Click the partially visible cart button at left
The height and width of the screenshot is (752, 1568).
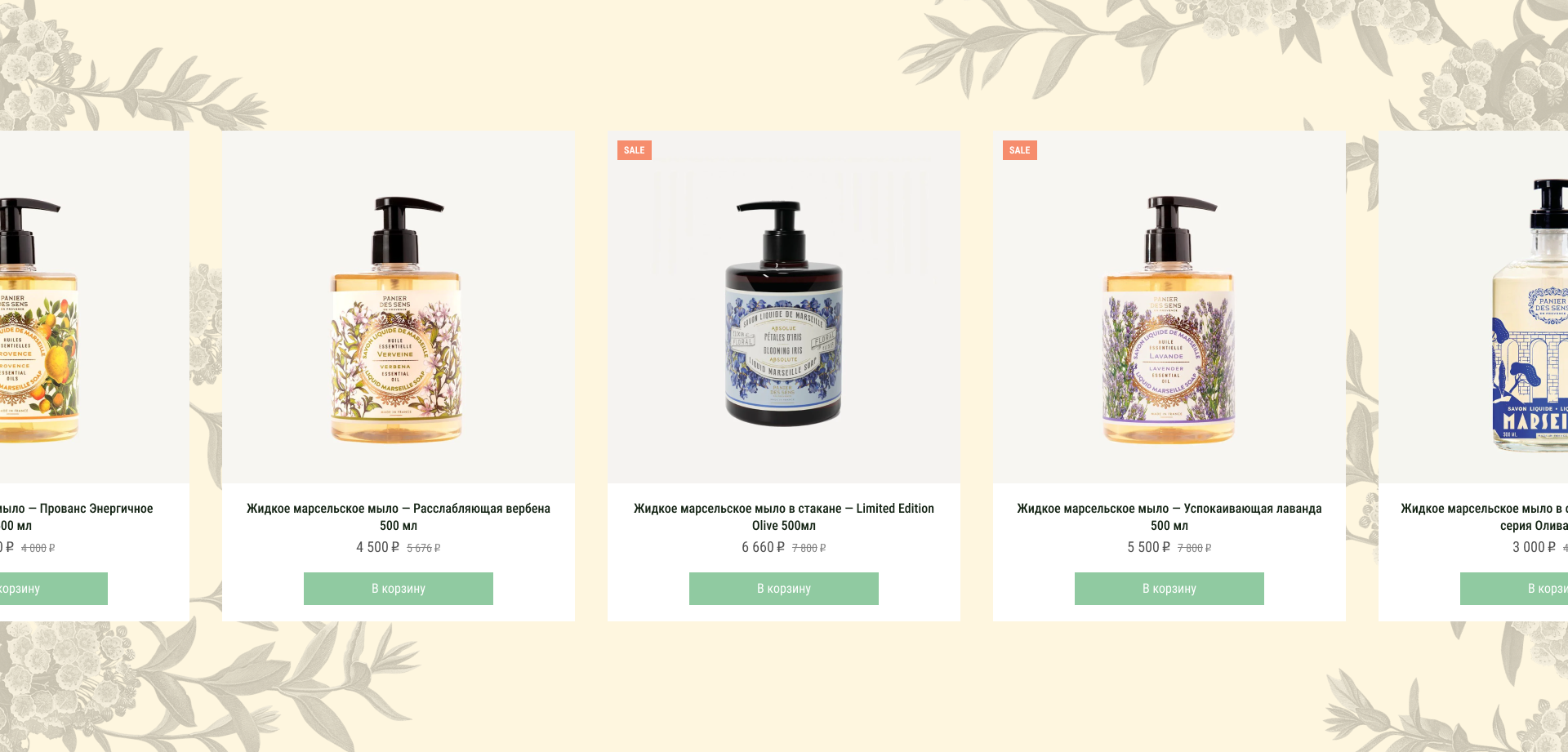[54, 589]
